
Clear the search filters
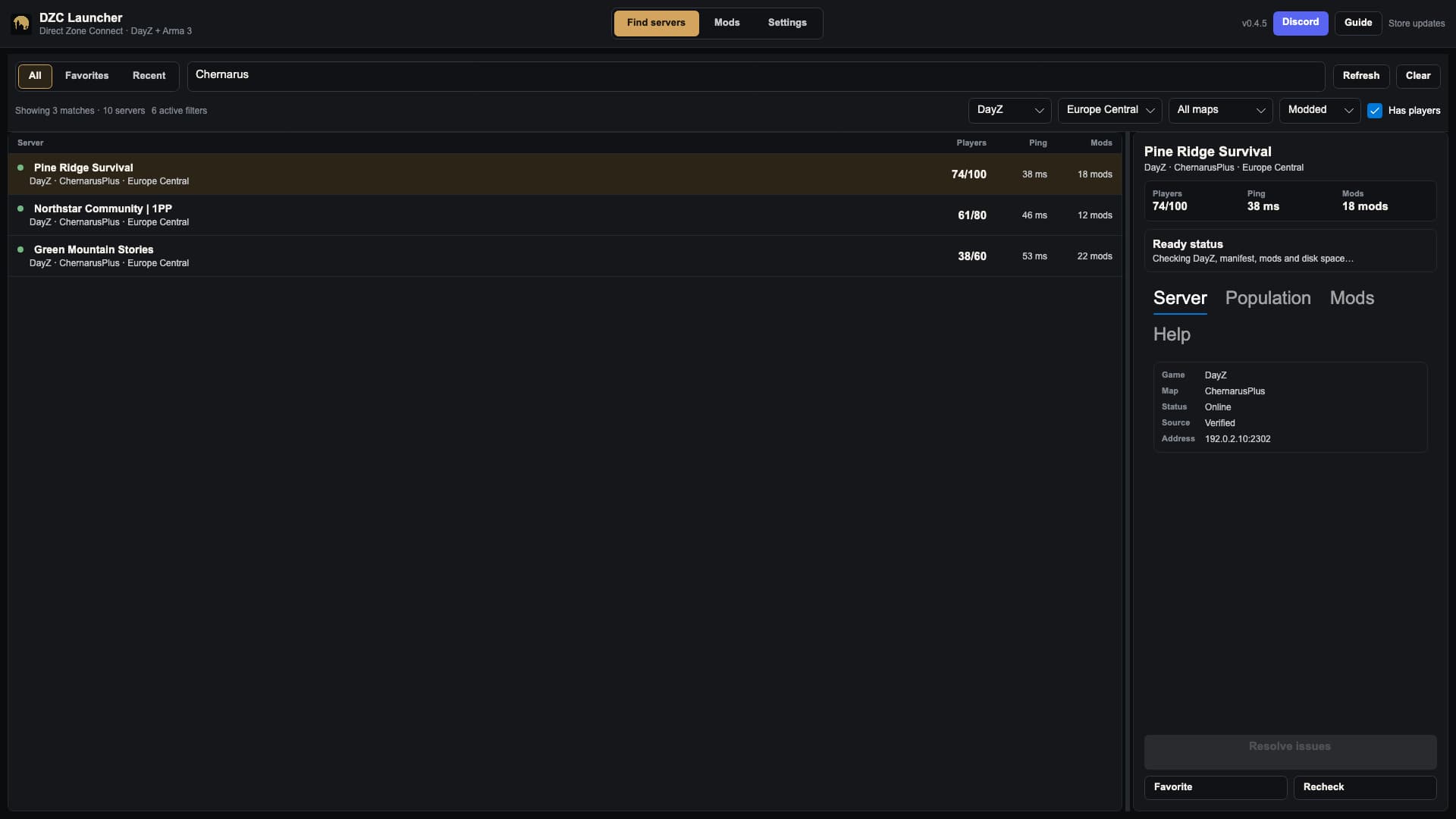1418,76
